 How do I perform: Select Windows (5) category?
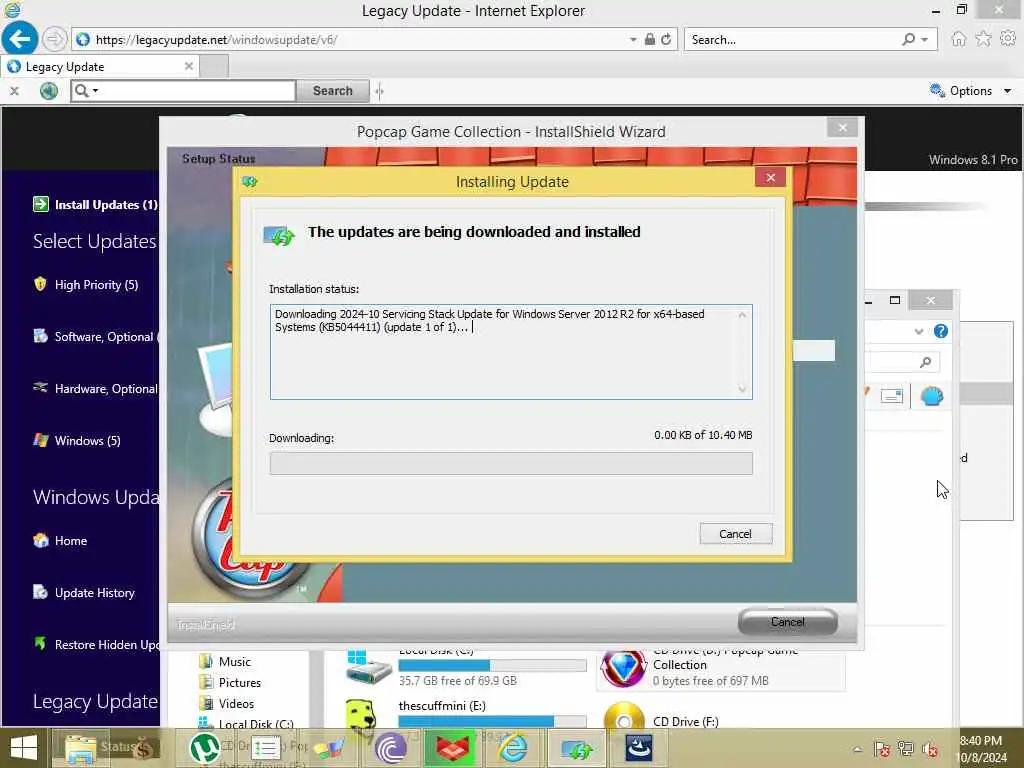tap(88, 441)
